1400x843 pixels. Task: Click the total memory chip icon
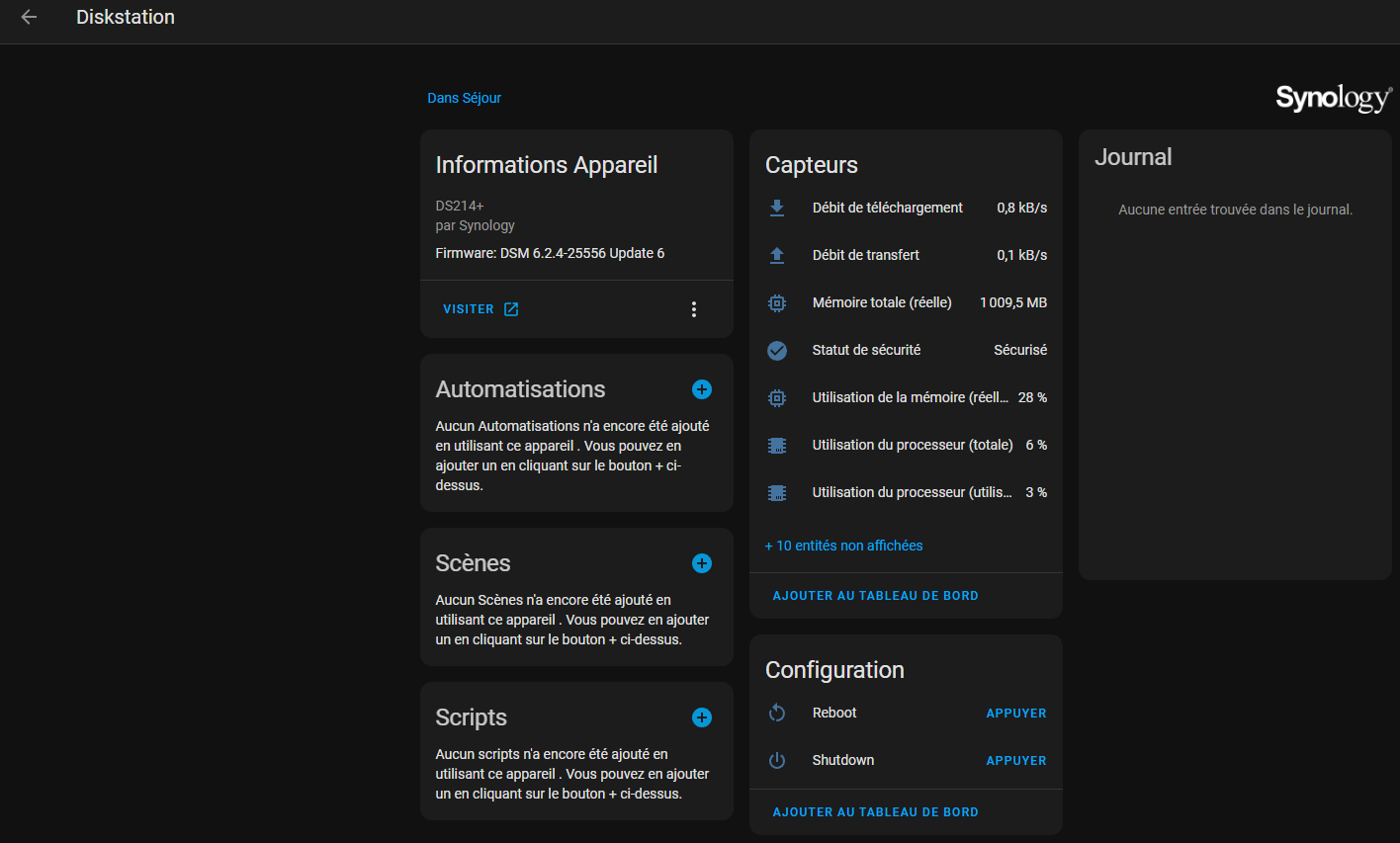click(x=777, y=302)
